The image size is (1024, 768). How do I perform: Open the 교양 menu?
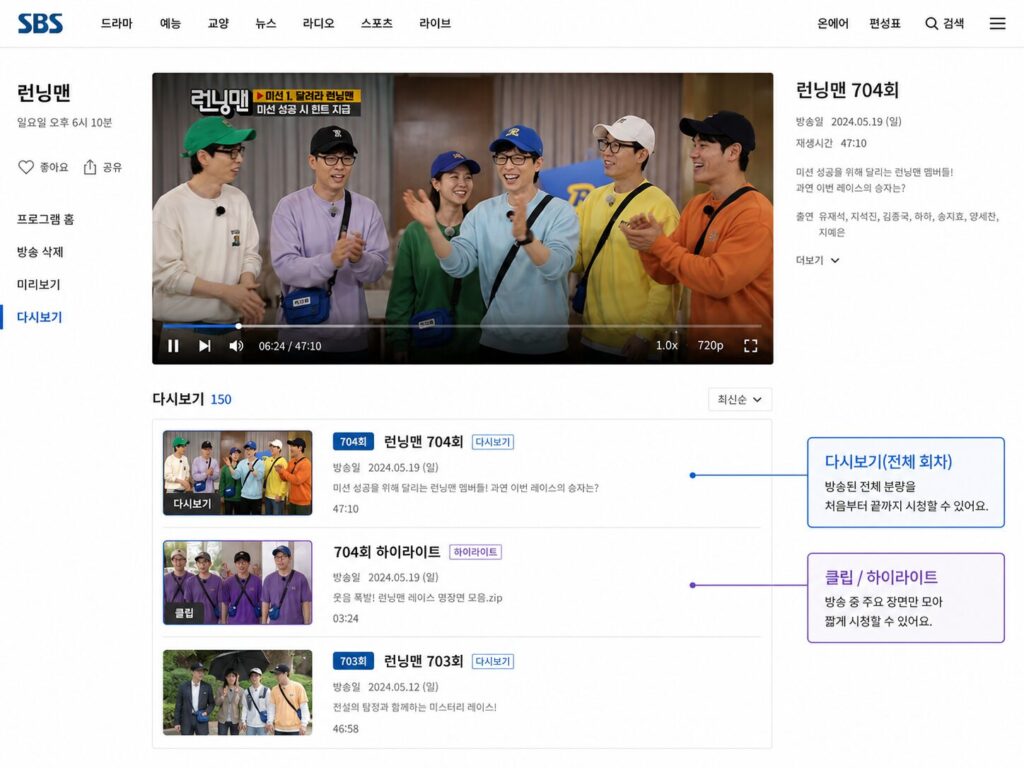click(218, 24)
